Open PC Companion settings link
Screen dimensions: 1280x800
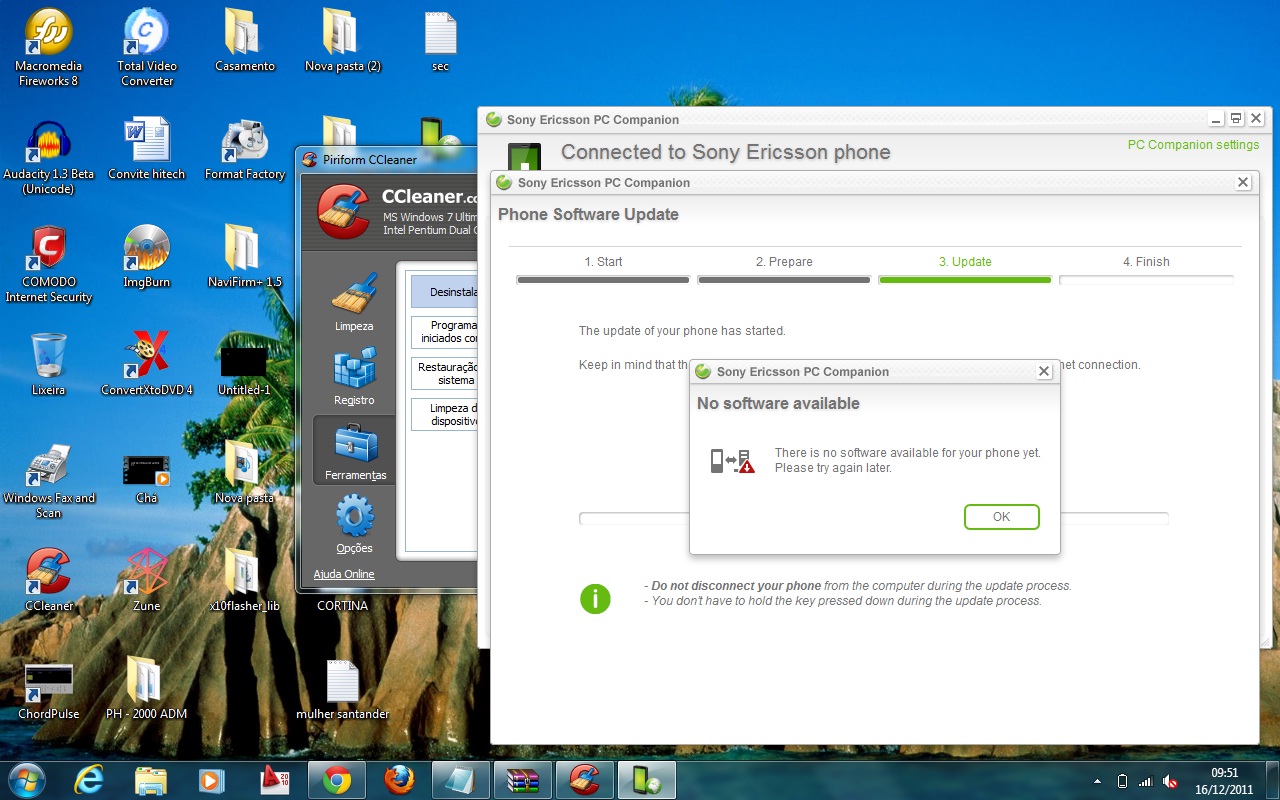pyautogui.click(x=1193, y=145)
